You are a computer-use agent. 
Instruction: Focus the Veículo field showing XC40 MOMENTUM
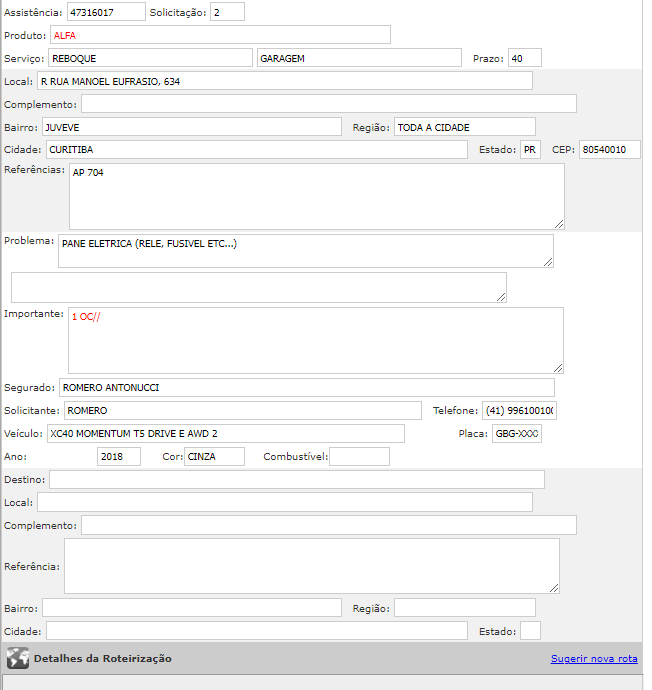click(225, 433)
